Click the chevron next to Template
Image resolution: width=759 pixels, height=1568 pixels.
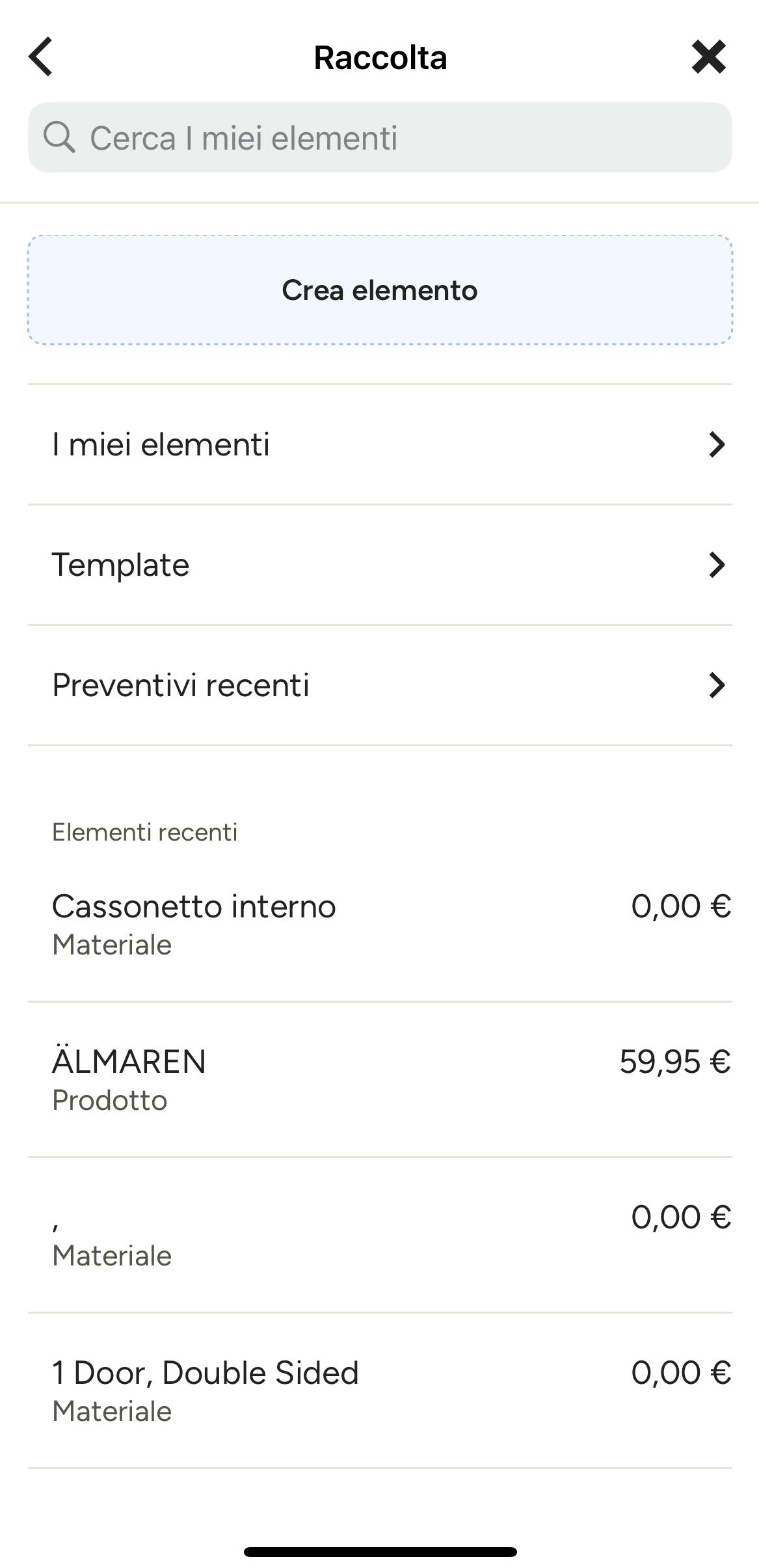coord(716,565)
